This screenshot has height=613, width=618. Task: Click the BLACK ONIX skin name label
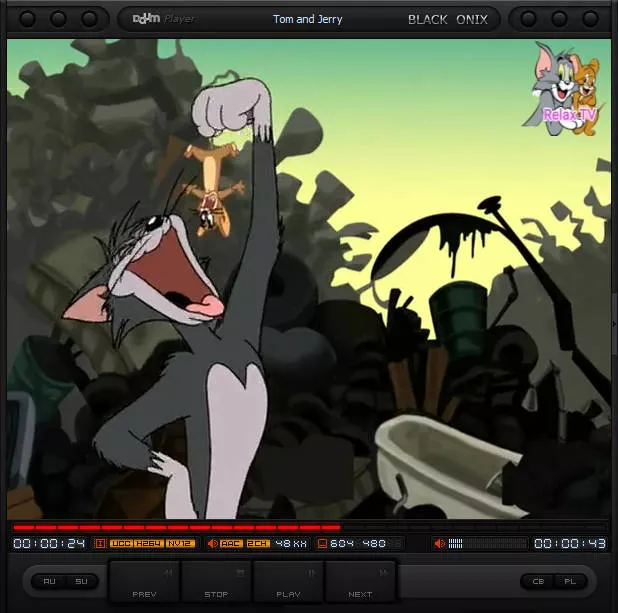tap(448, 19)
